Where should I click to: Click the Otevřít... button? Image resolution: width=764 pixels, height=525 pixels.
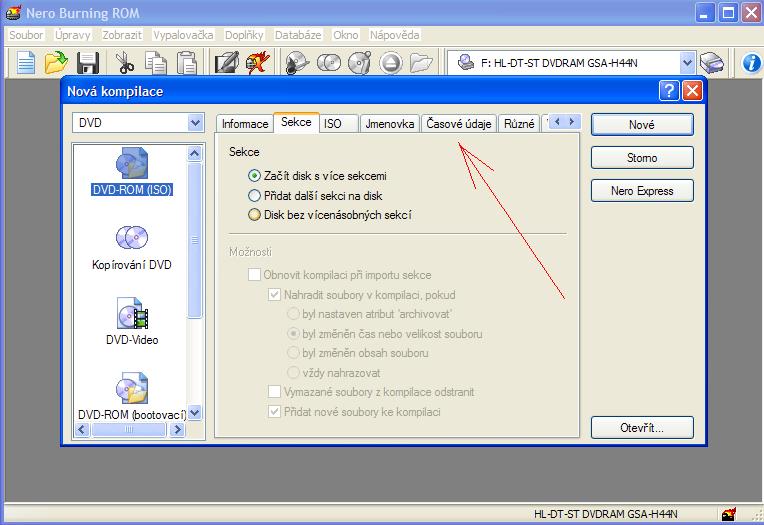point(642,428)
